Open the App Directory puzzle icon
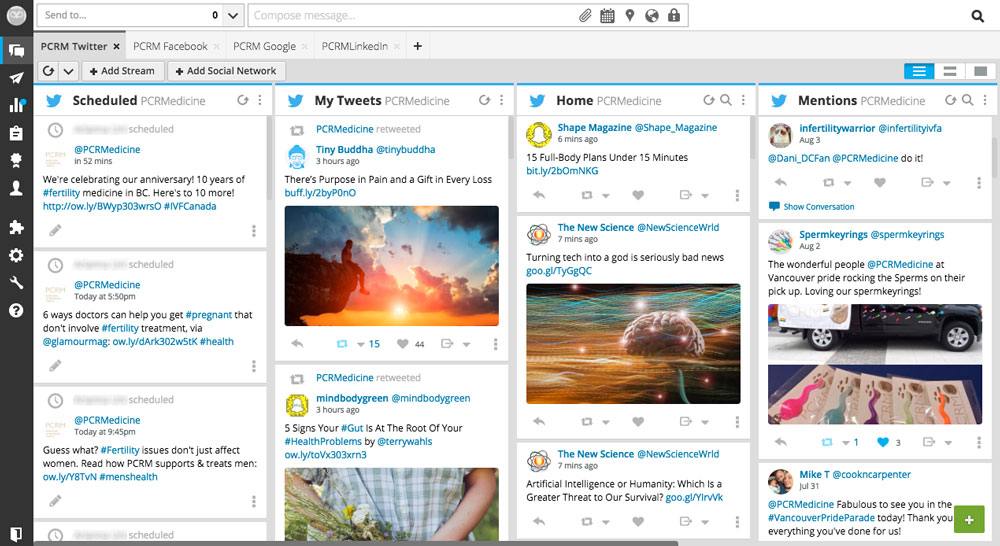The height and width of the screenshot is (546, 1000). click(16, 228)
